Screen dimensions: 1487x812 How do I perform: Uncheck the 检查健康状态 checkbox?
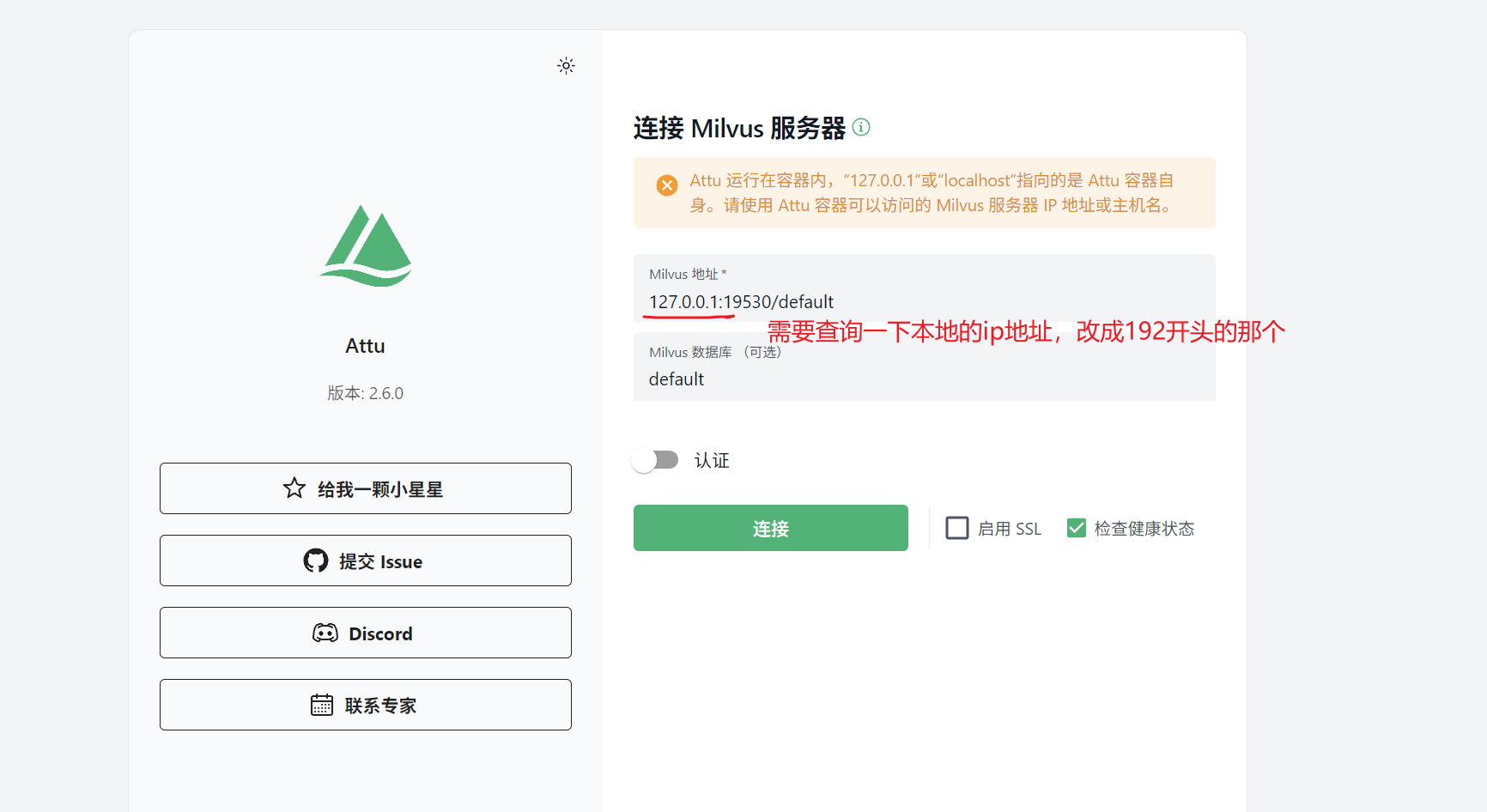(x=1077, y=528)
